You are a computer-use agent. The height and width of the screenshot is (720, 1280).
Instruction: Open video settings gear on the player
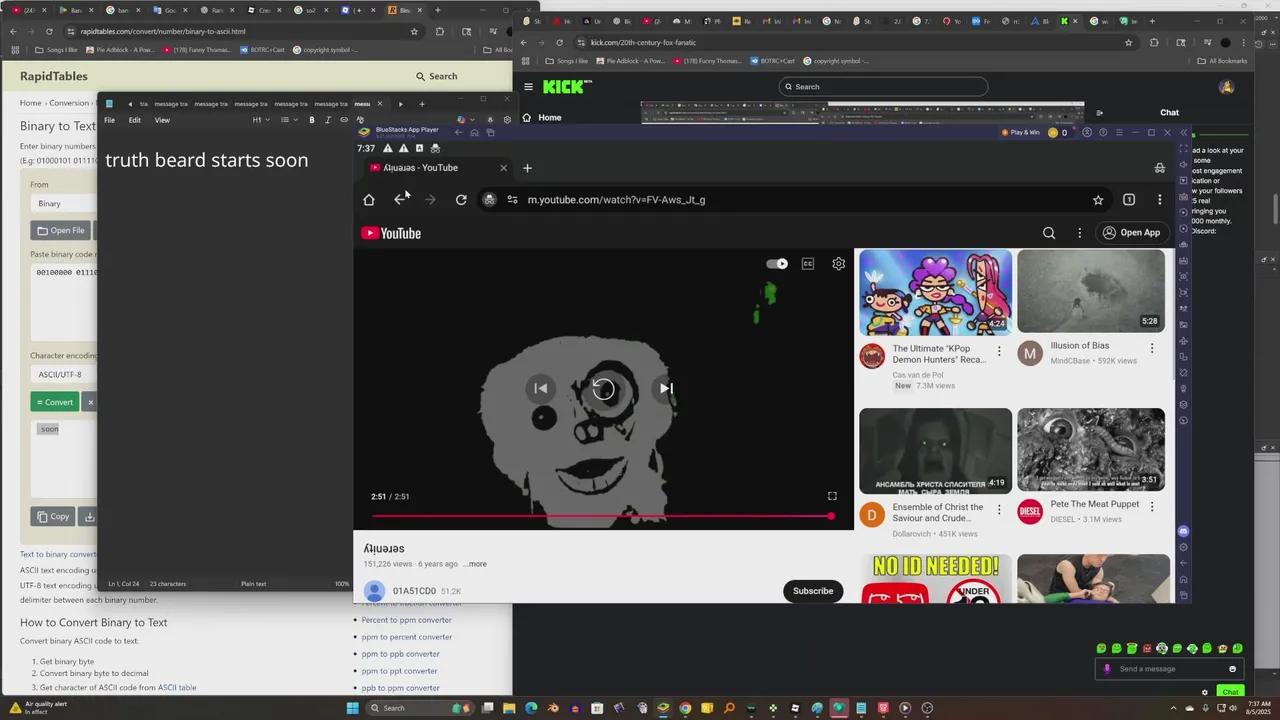[839, 264]
